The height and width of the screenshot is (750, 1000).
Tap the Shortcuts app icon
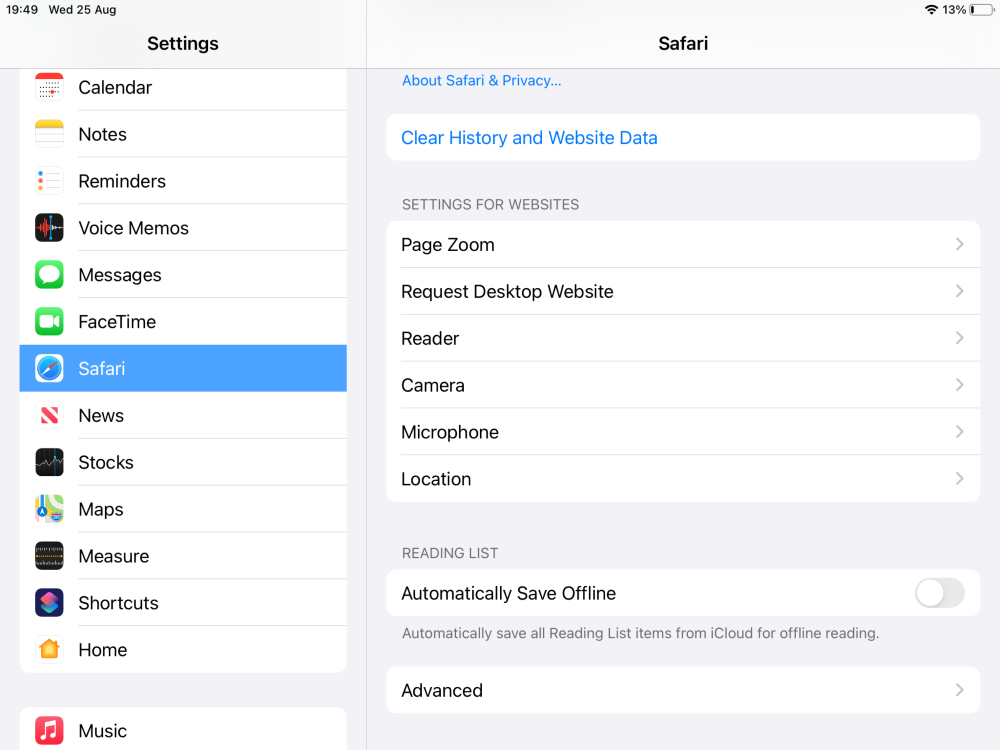tap(49, 603)
